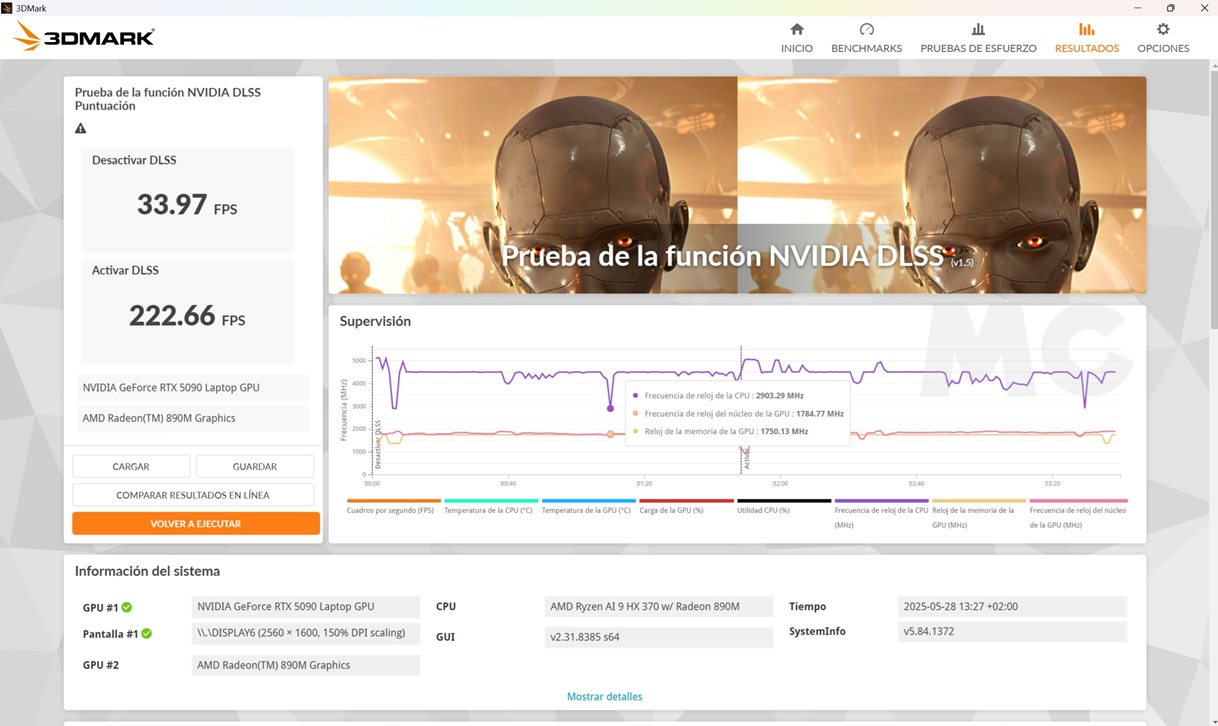Click the vertical scrollbar on right edge
Image resolution: width=1218 pixels, height=726 pixels.
(1212, 200)
